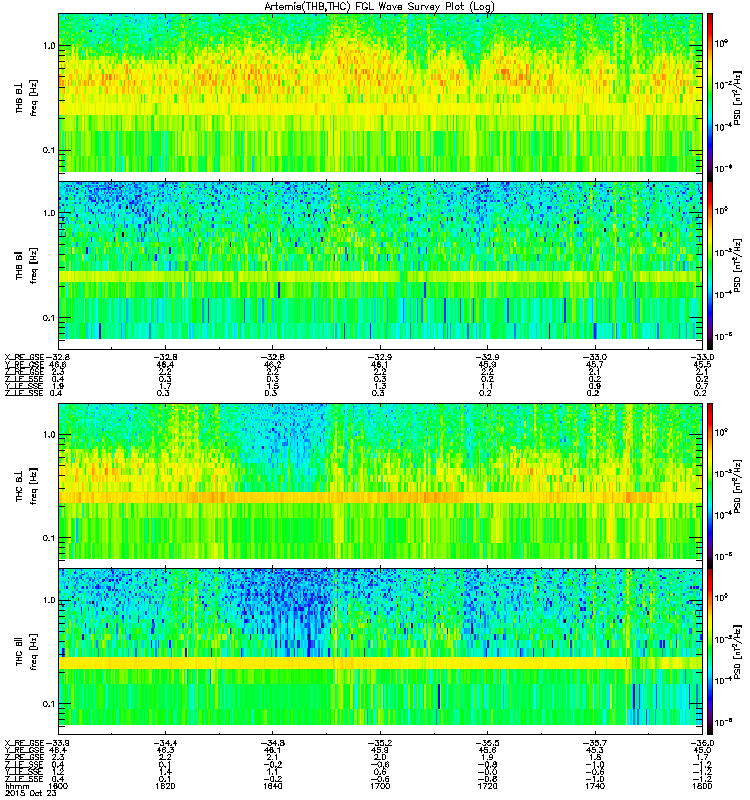Click the X position value -34.4

click(x=165, y=743)
